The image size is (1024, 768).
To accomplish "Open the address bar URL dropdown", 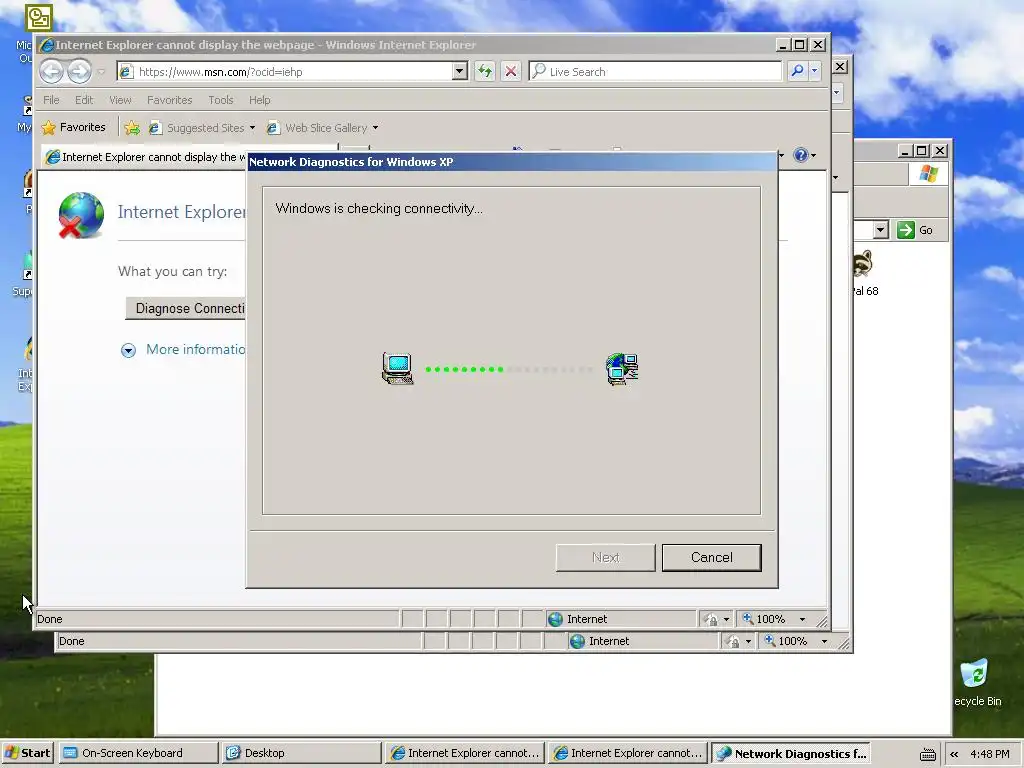I will [x=460, y=71].
